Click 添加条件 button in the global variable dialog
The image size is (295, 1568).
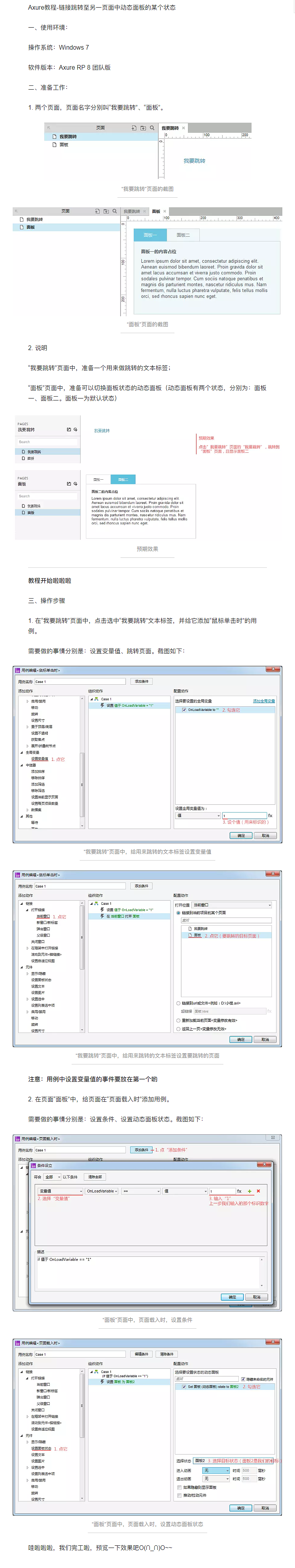pyautogui.click(x=141, y=681)
